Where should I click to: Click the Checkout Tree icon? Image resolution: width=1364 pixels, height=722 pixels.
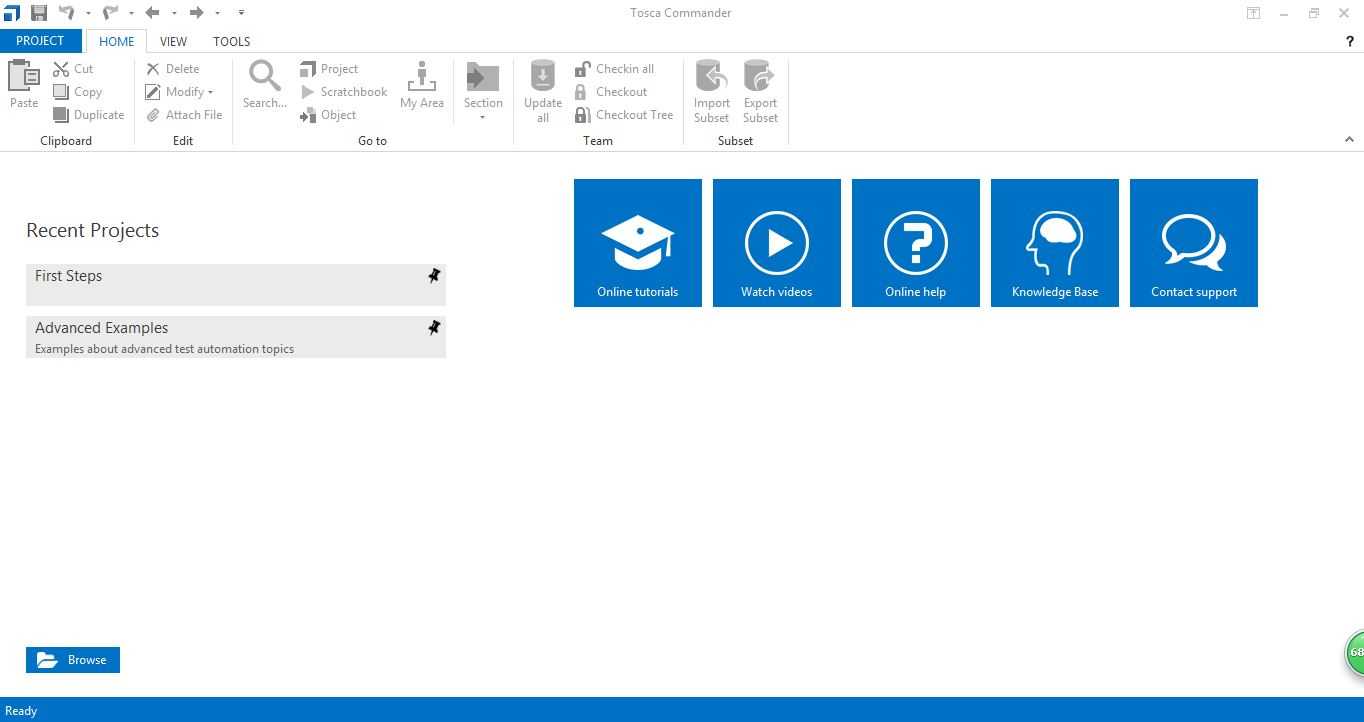tap(582, 115)
